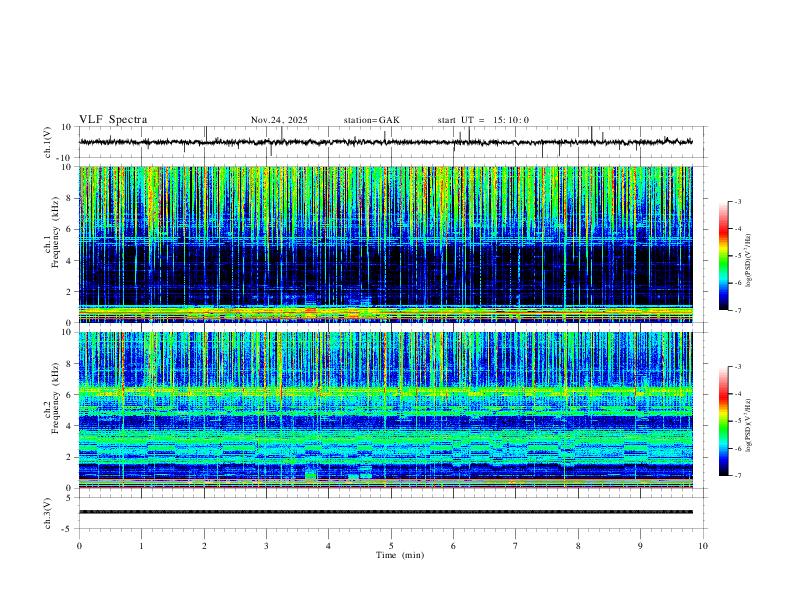Click the 'VLF Spectra' title text
This screenshot has width=792, height=612.
[x=113, y=120]
